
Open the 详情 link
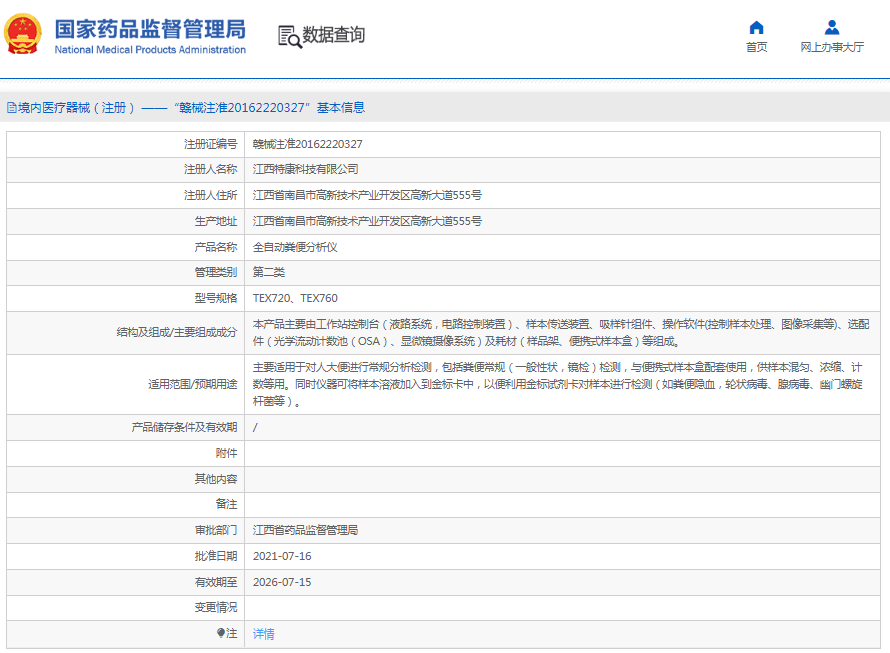tap(263, 633)
